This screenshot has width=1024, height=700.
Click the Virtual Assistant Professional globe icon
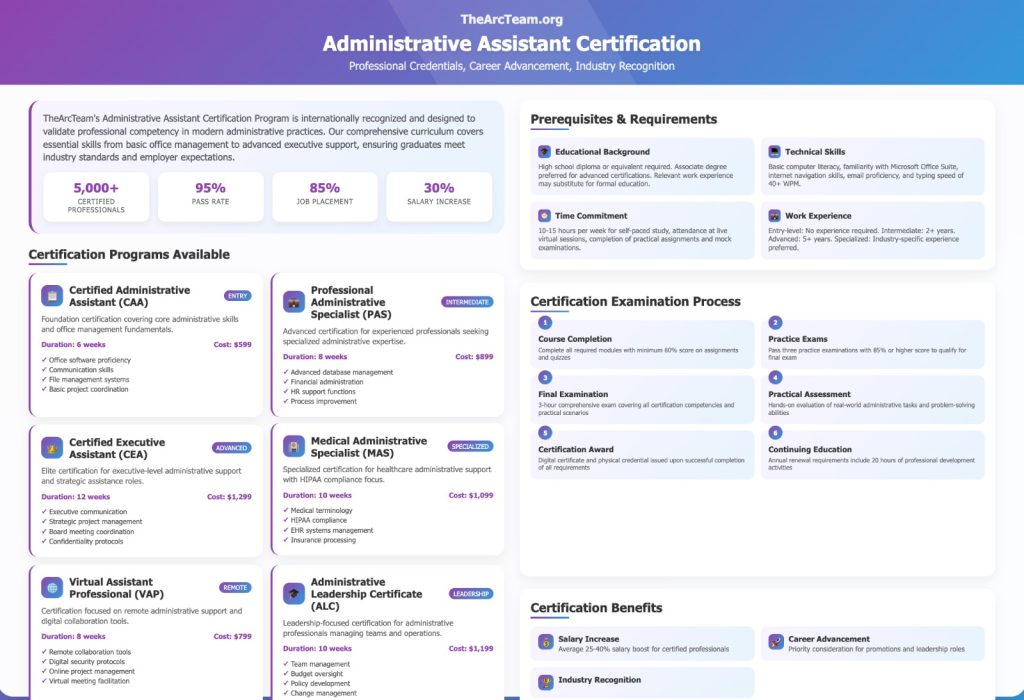tap(52, 588)
